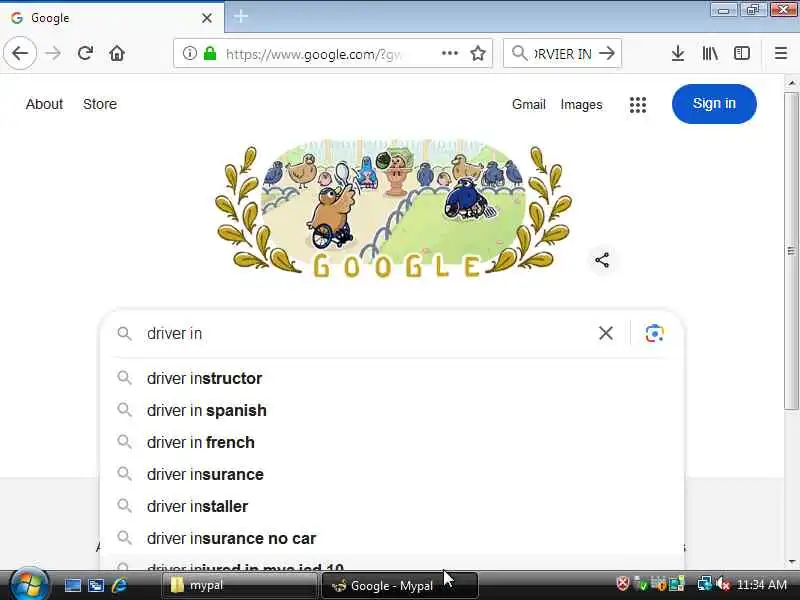Click the forward navigation arrow

point(53,53)
